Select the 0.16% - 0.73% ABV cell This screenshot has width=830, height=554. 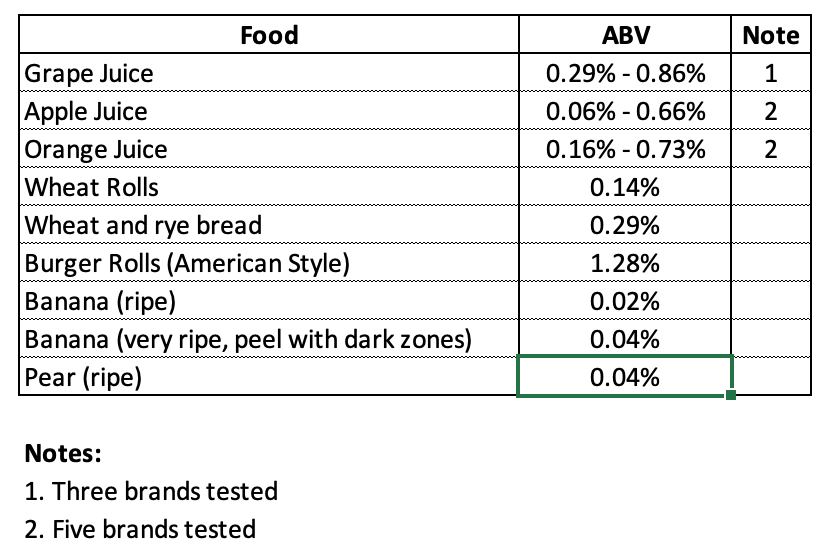625,150
